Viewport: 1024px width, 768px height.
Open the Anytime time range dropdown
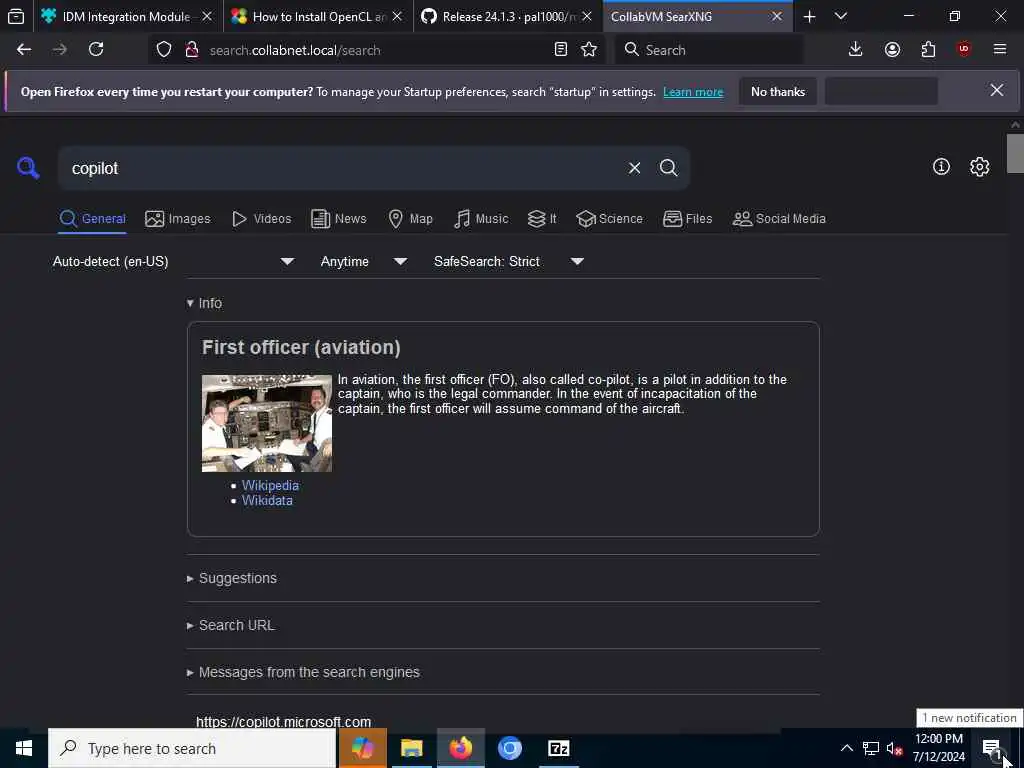click(363, 261)
